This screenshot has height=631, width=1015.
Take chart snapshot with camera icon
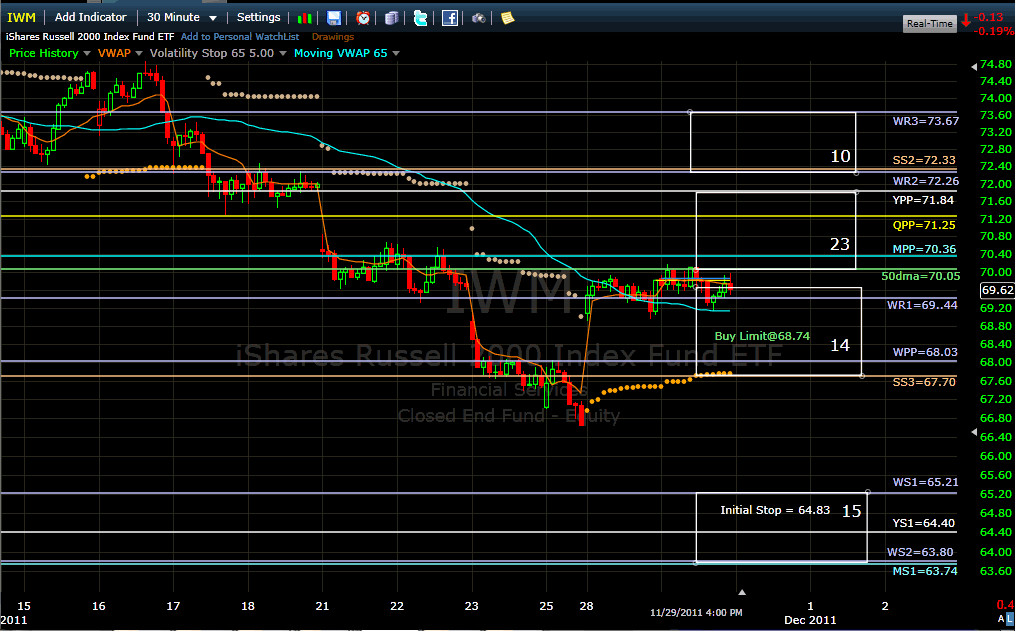478,18
